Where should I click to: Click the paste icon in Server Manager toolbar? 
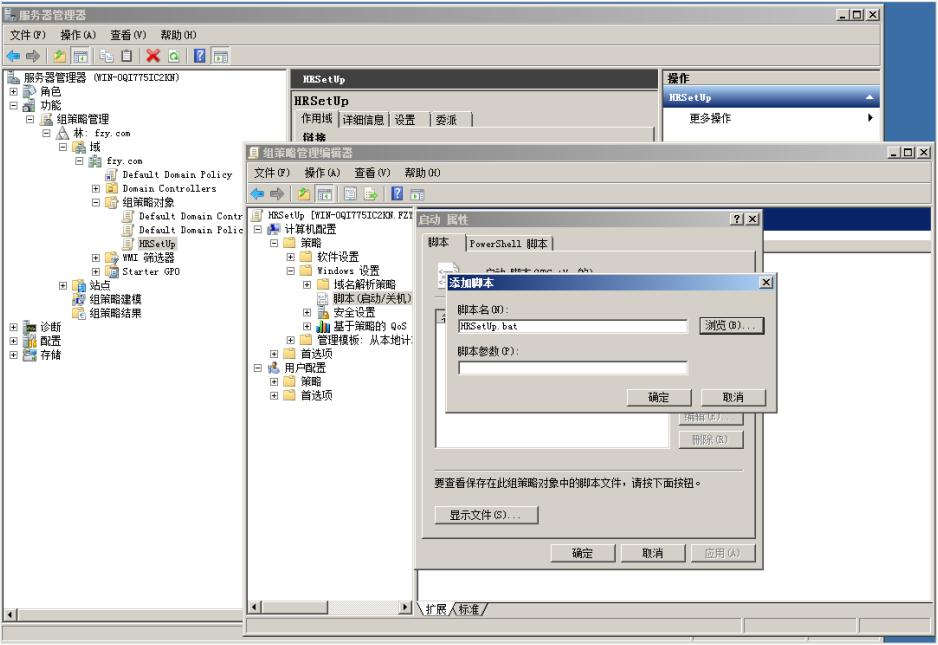[x=125, y=54]
